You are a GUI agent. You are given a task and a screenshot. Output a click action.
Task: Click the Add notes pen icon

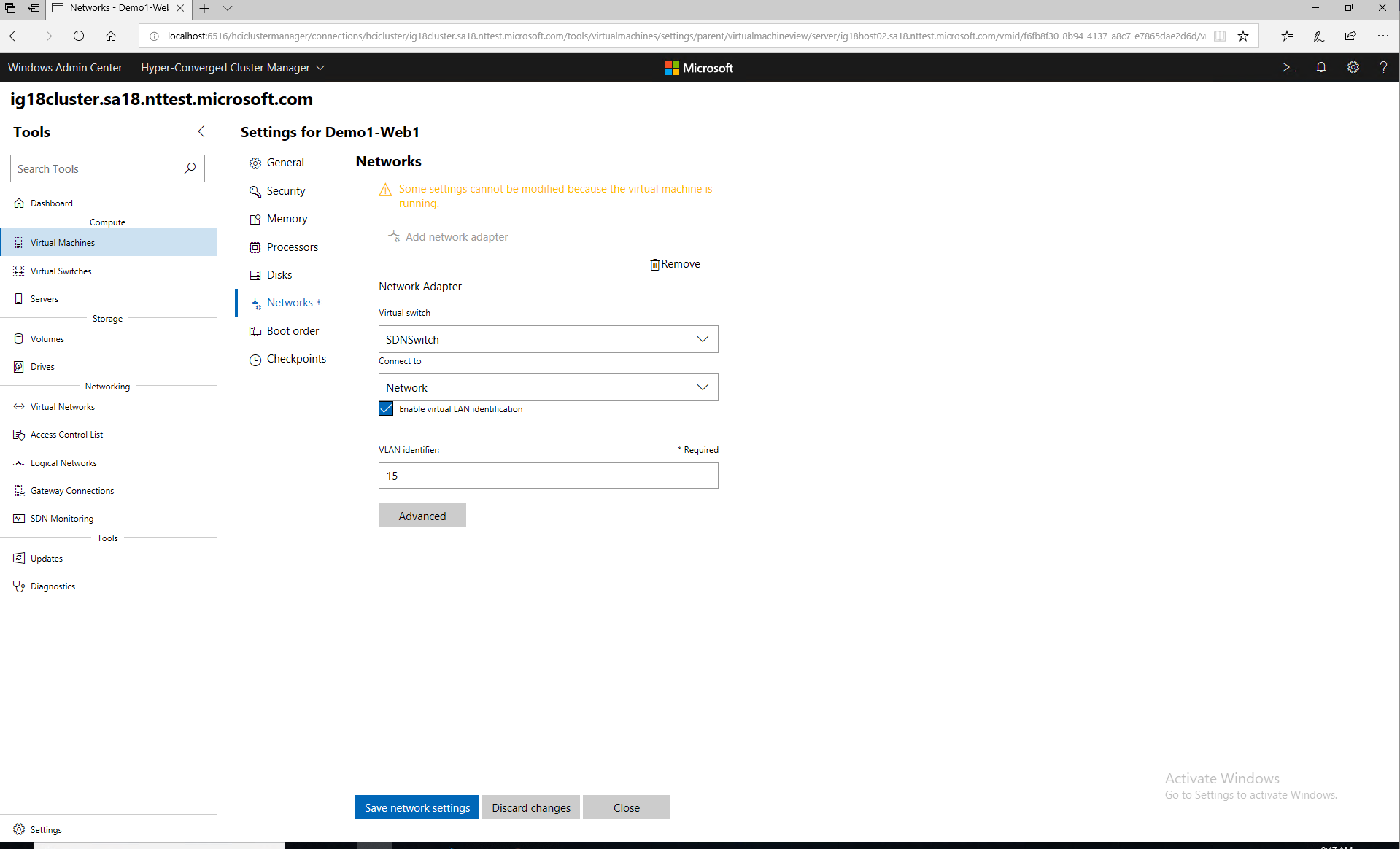(x=1318, y=36)
